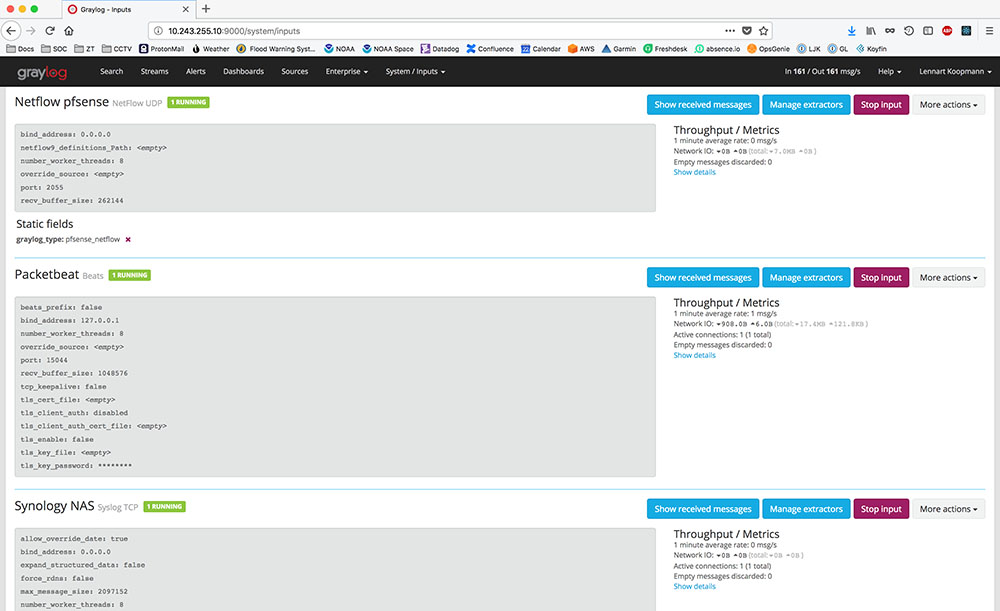
Task: Open More actions for Synology NAS
Action: click(x=948, y=509)
